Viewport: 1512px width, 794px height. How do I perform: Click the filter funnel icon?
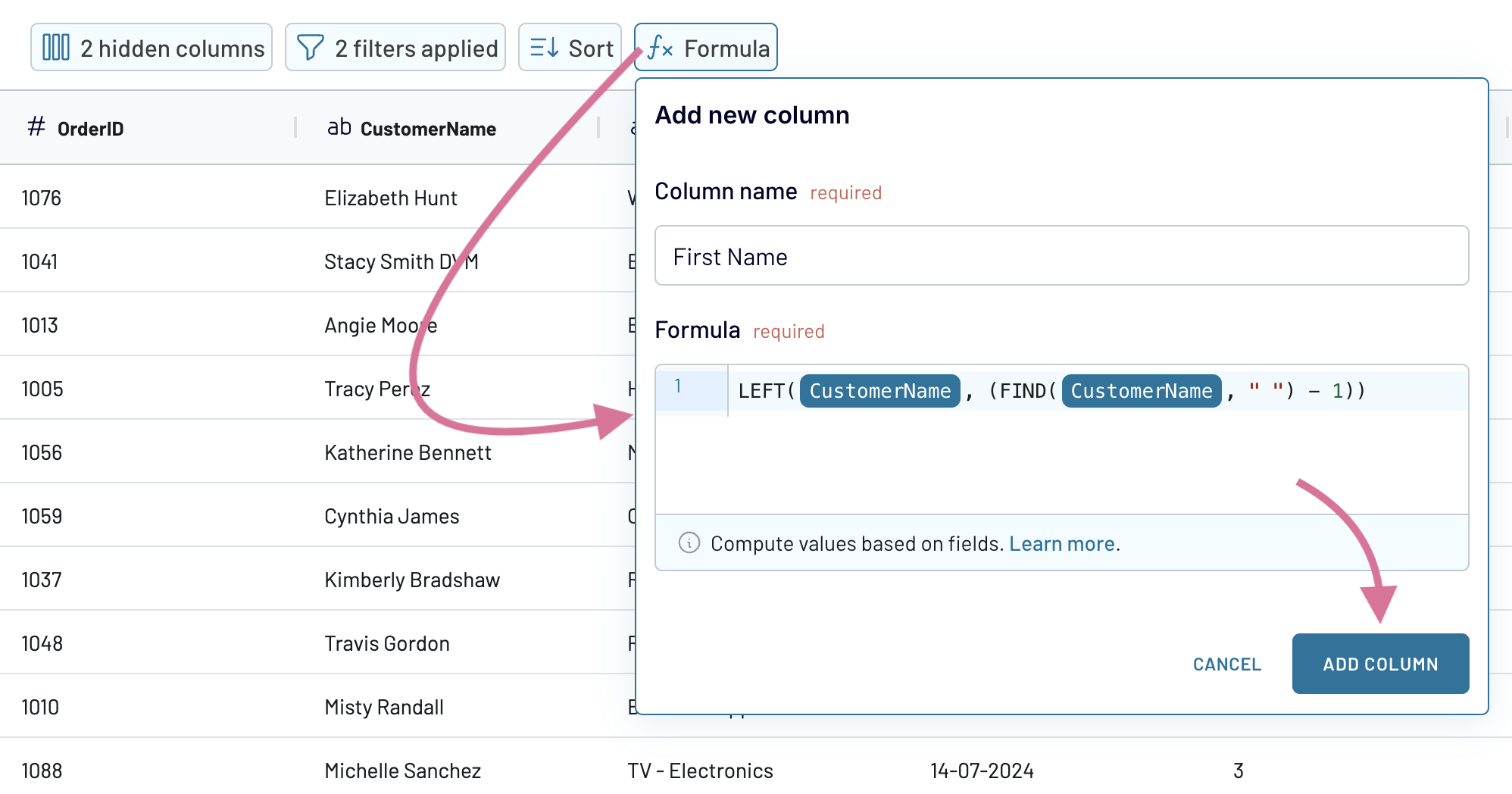311,47
